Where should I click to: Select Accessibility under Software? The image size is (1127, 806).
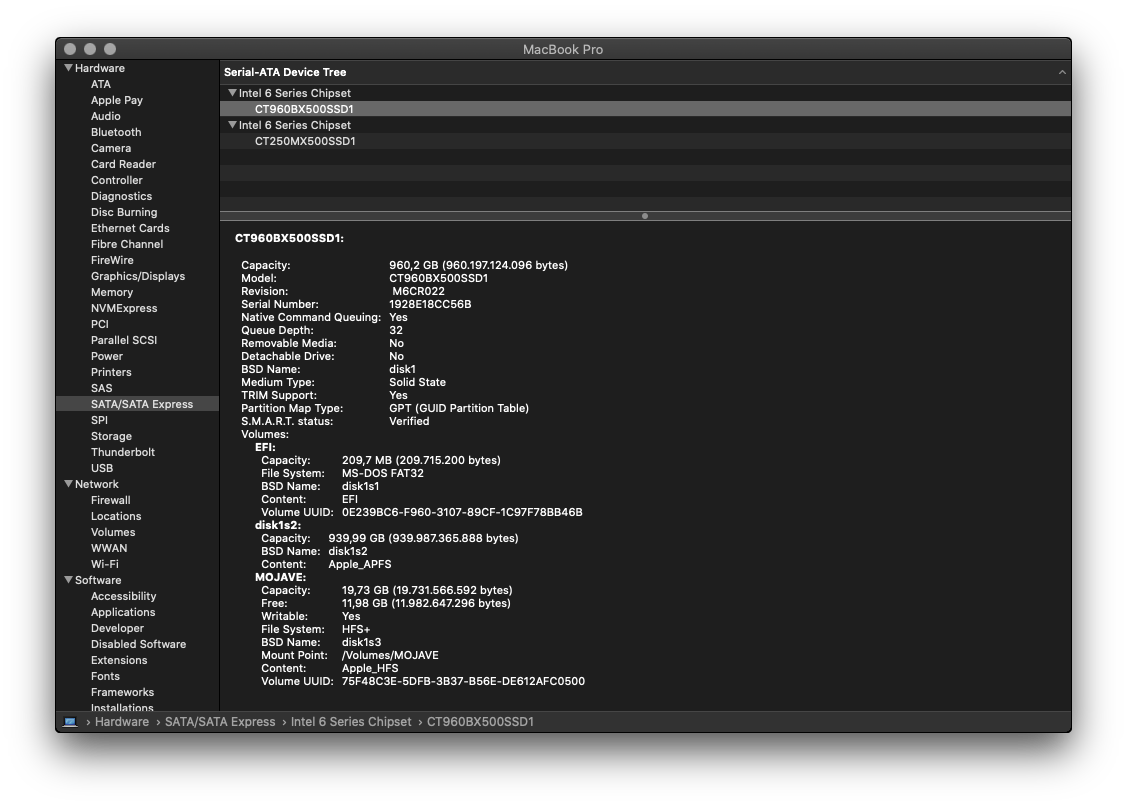click(x=123, y=596)
